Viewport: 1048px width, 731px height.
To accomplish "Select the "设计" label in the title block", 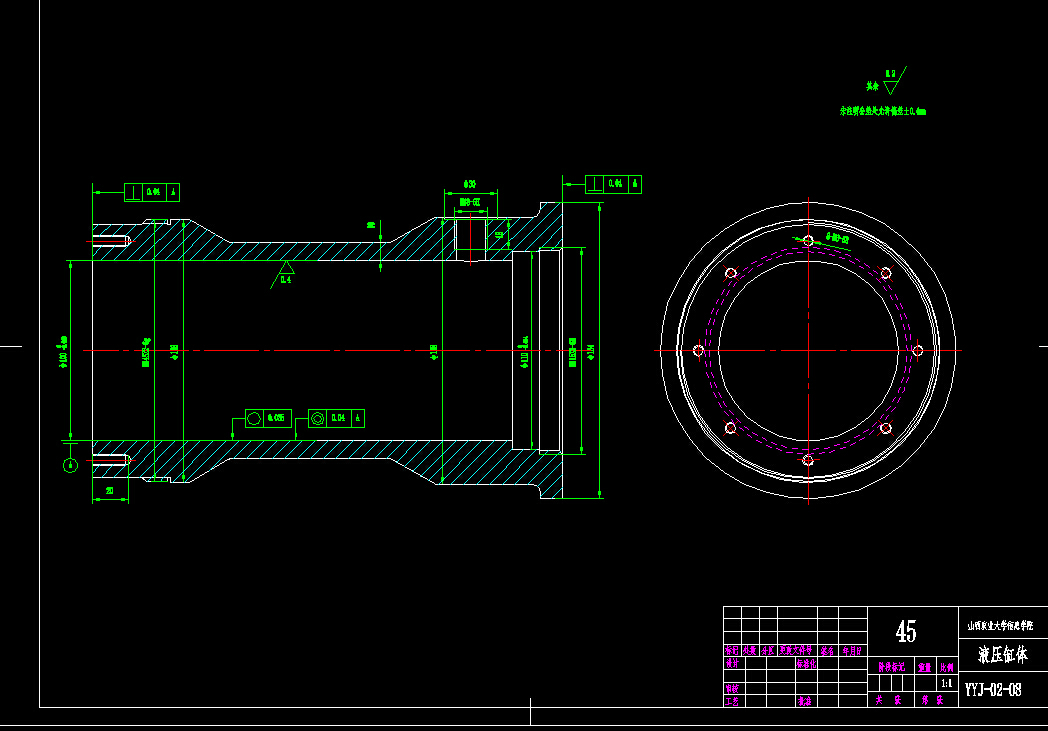I will point(733,664).
